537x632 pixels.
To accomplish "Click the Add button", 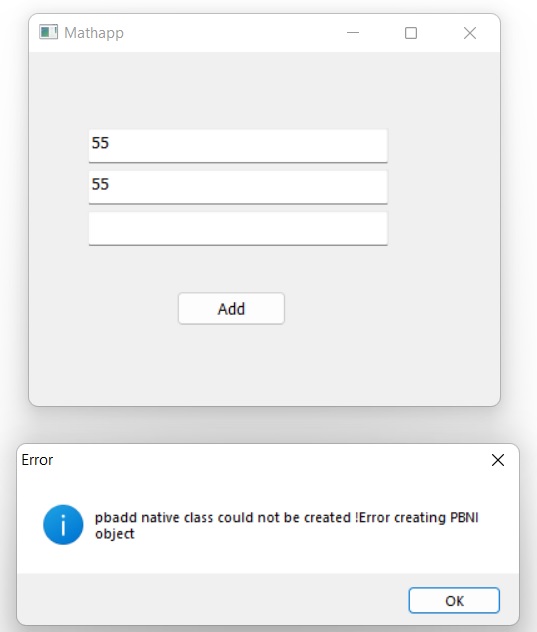I will (231, 308).
